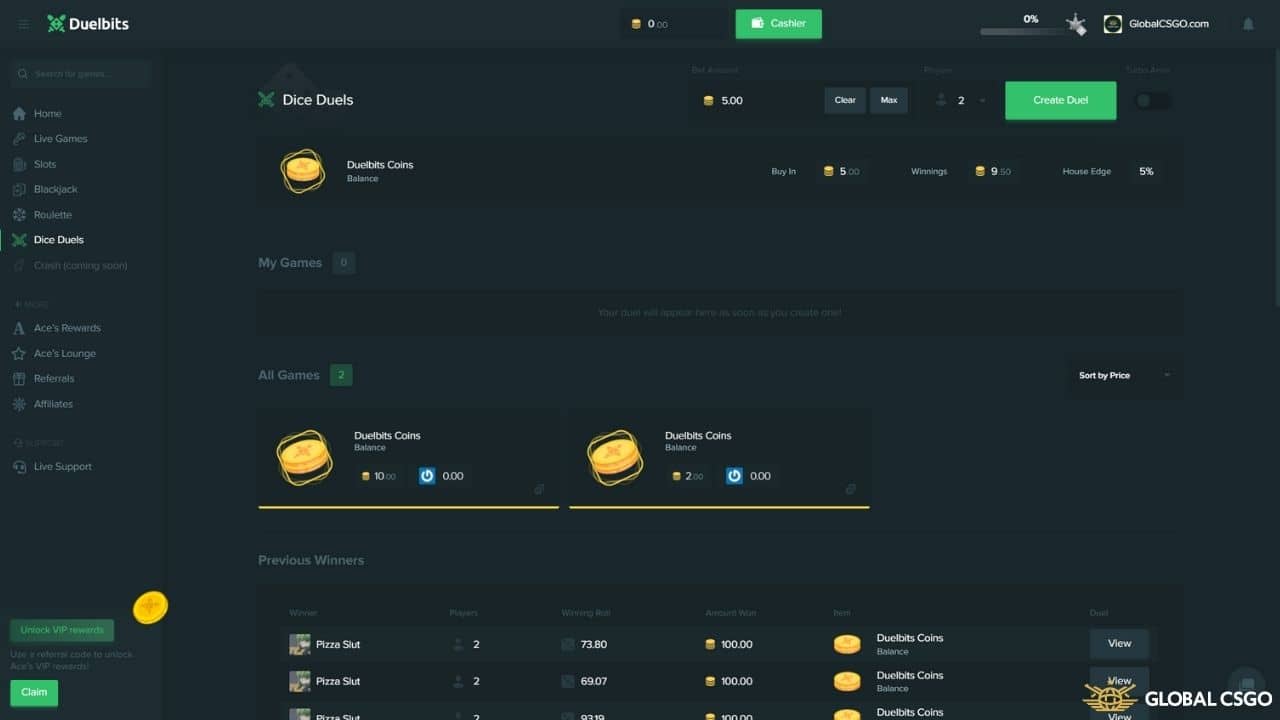Image resolution: width=1280 pixels, height=720 pixels.
Task: Click timer icon on the 2.00 duel
Action: 734,476
